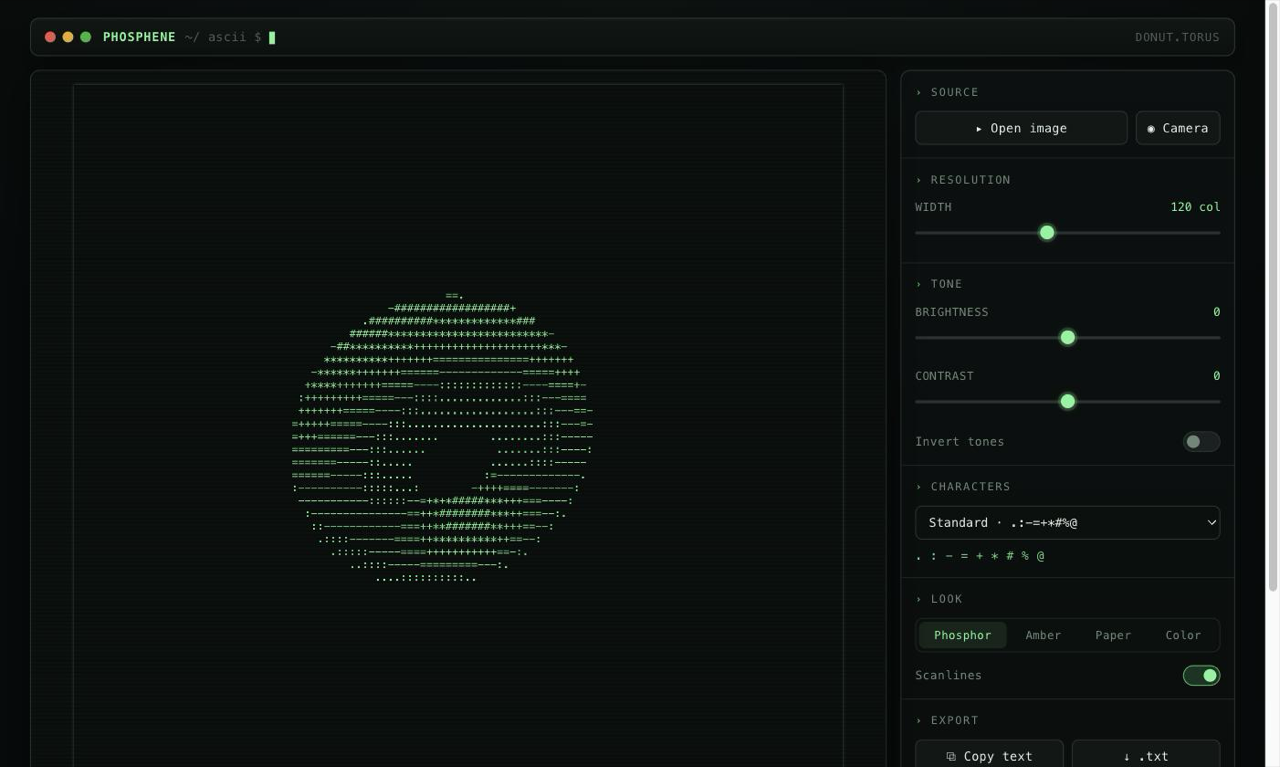The height and width of the screenshot is (767, 1280).
Task: Click the Copy text button
Action: (x=989, y=755)
